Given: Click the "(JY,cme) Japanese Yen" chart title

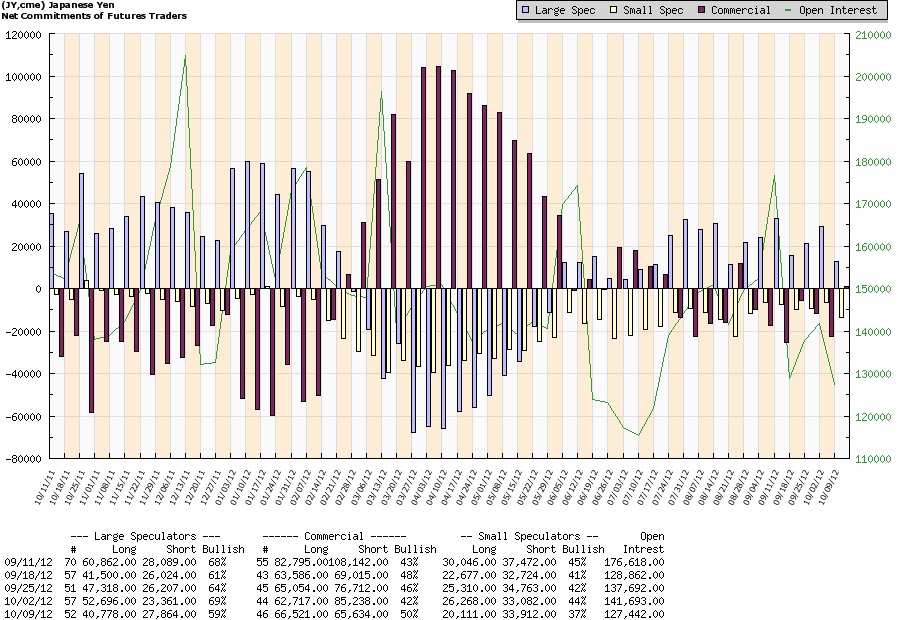Looking at the screenshot, I should [x=58, y=5].
